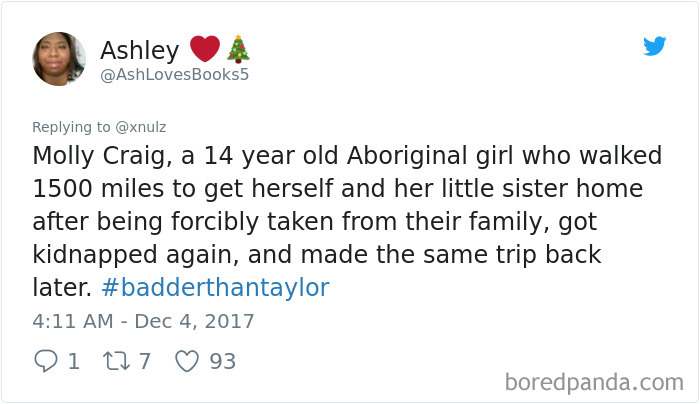The height and width of the screenshot is (404, 700).
Task: Open the 4:11 AM - Dec 4, 2017 timestamp
Action: pos(143,321)
